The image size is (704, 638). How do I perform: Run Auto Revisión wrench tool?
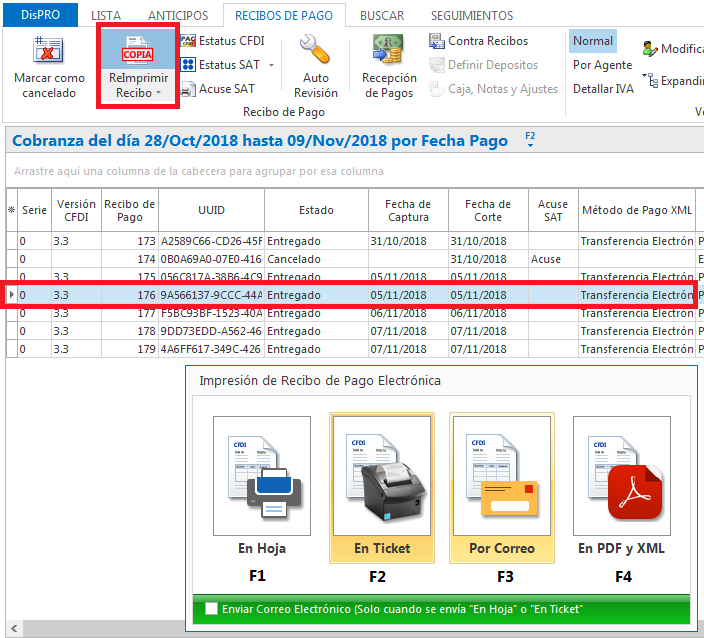tap(316, 50)
